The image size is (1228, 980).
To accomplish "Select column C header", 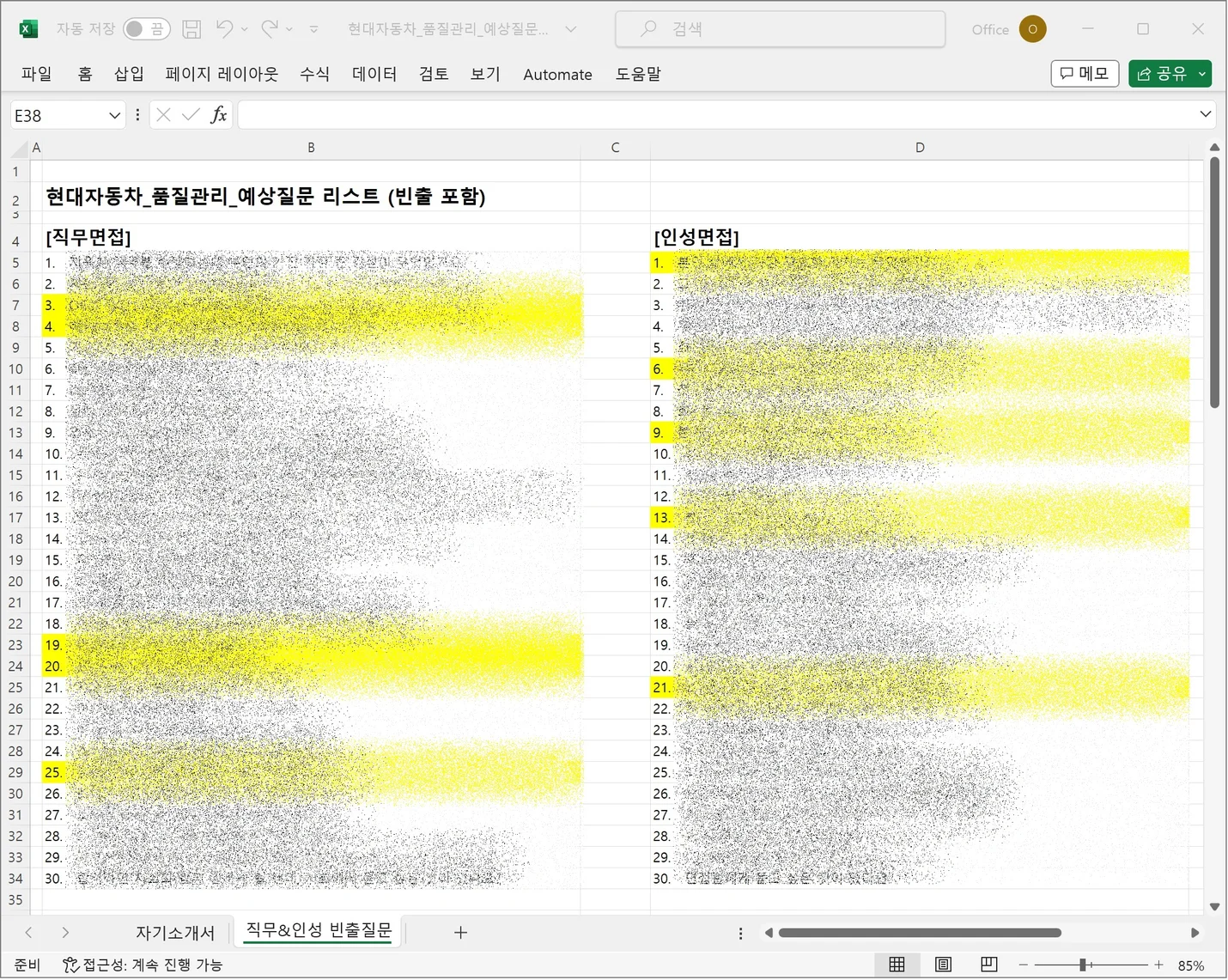I will 616,148.
